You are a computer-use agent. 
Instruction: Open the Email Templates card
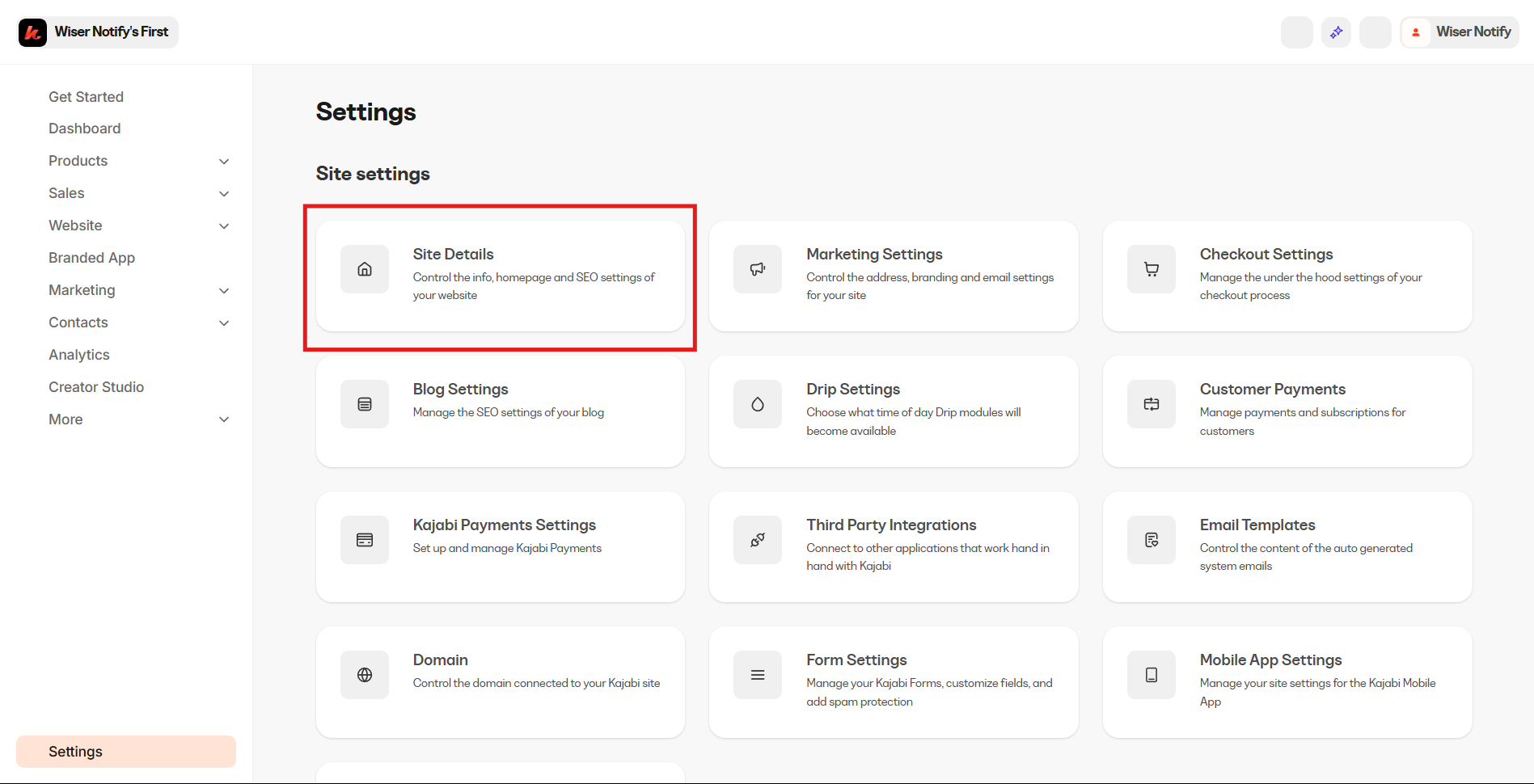coord(1287,546)
